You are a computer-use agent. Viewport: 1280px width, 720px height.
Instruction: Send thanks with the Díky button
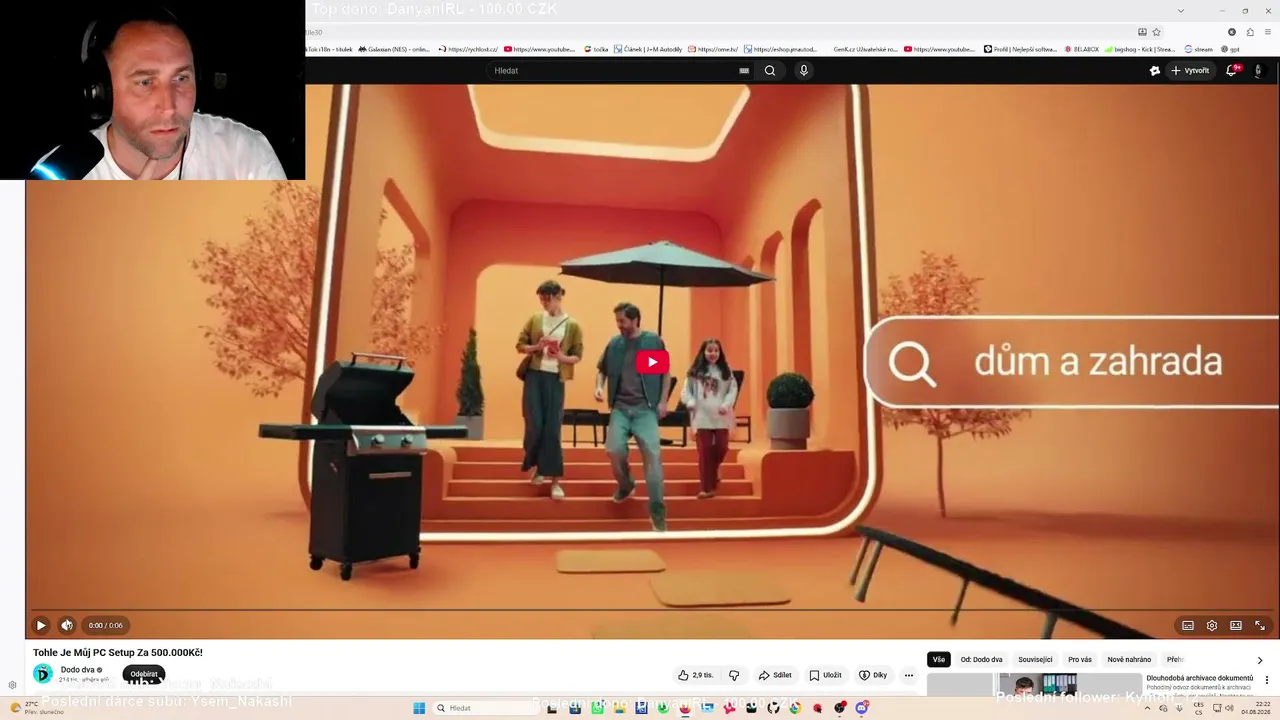coord(873,675)
